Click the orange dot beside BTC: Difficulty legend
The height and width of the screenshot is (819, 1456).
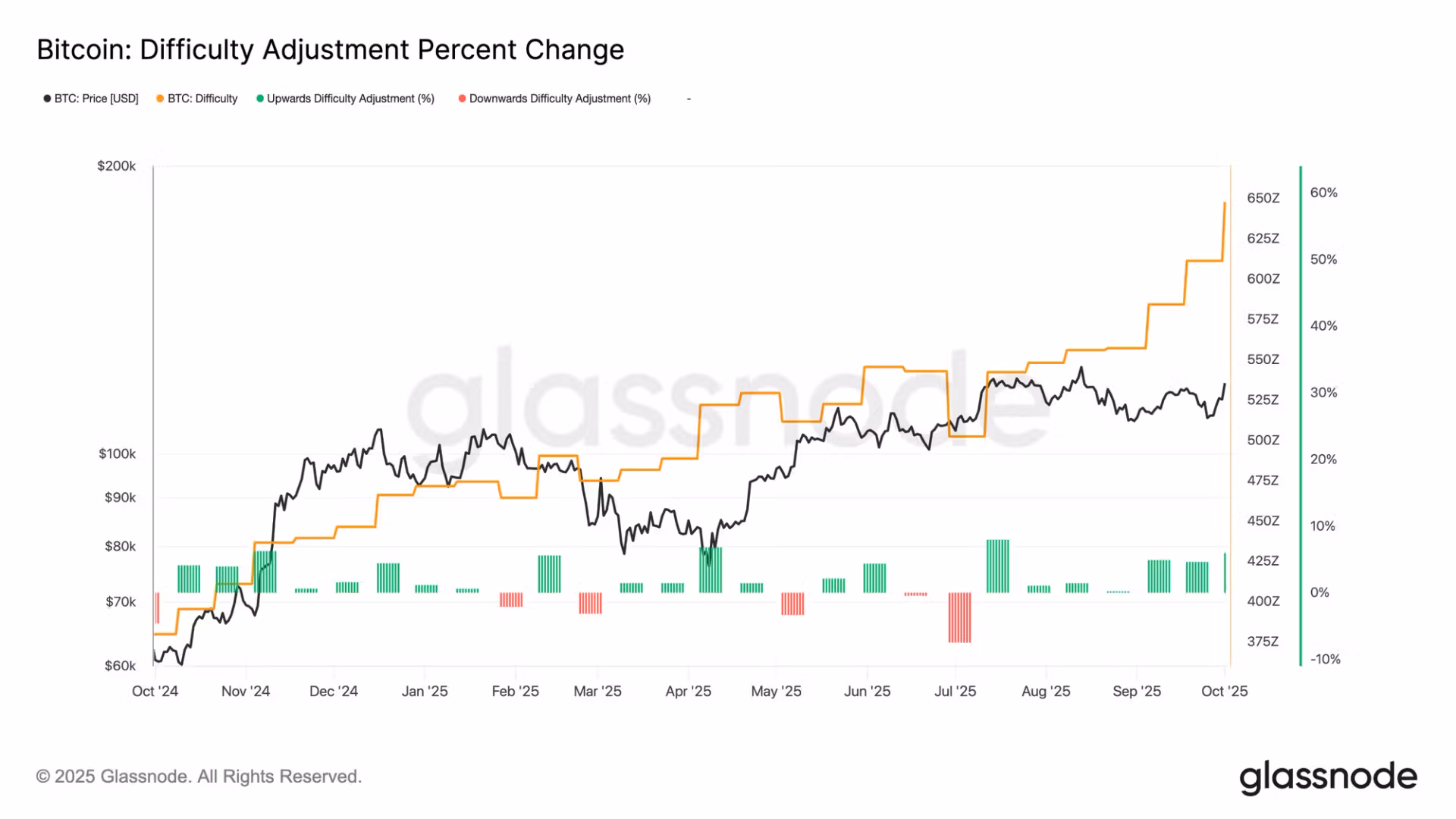coord(160,99)
